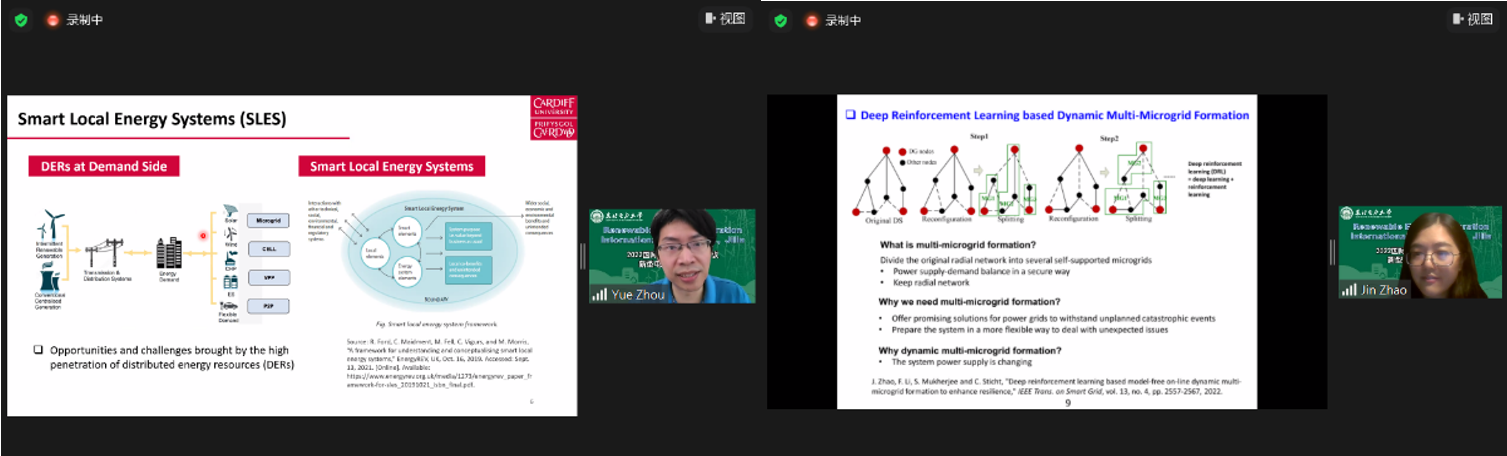Click the "Smart Local Energy Systems" red heading
This screenshot has width=1507, height=456.
392,166
